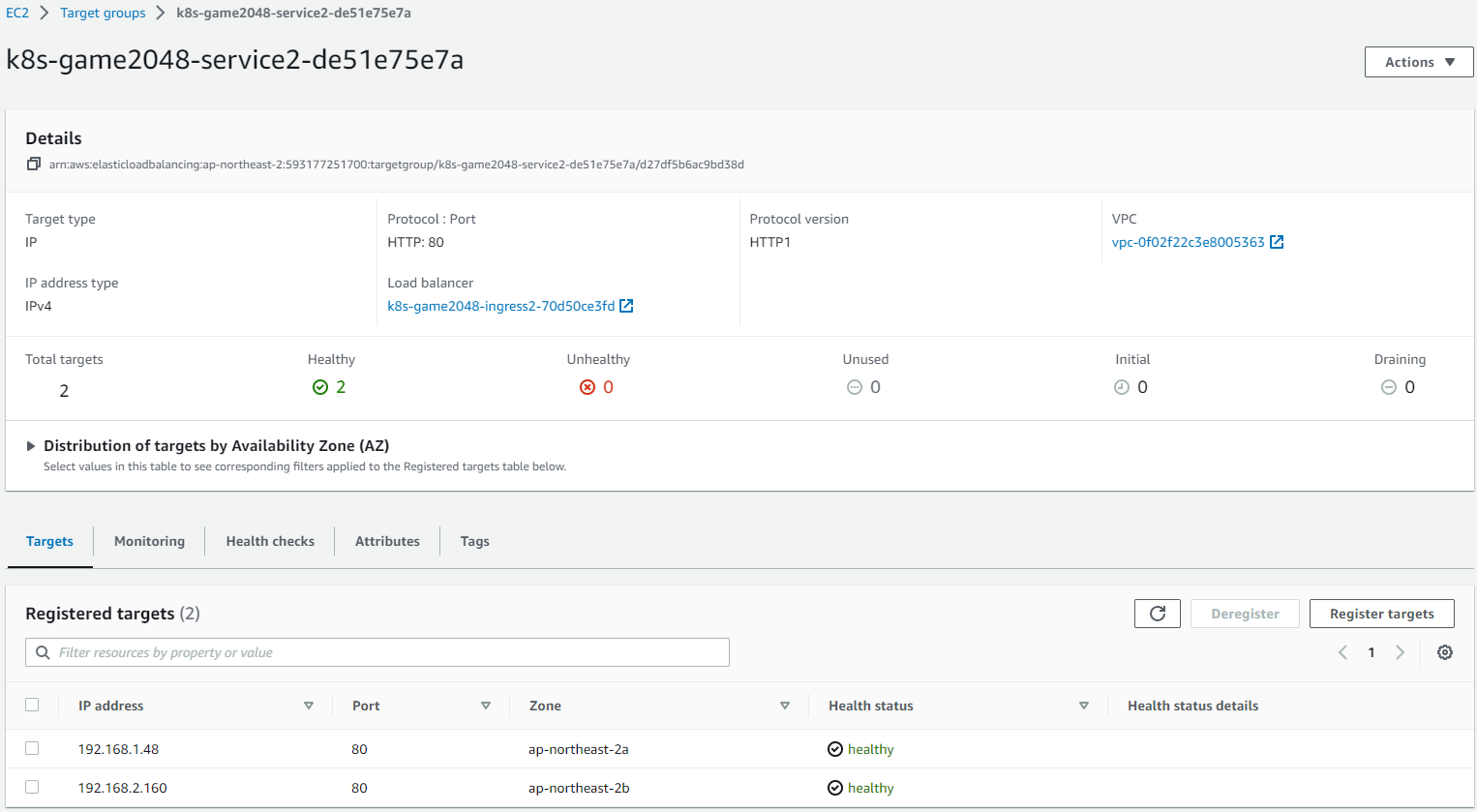Click Health status details column header
The height and width of the screenshot is (812, 1477).
[1192, 706]
